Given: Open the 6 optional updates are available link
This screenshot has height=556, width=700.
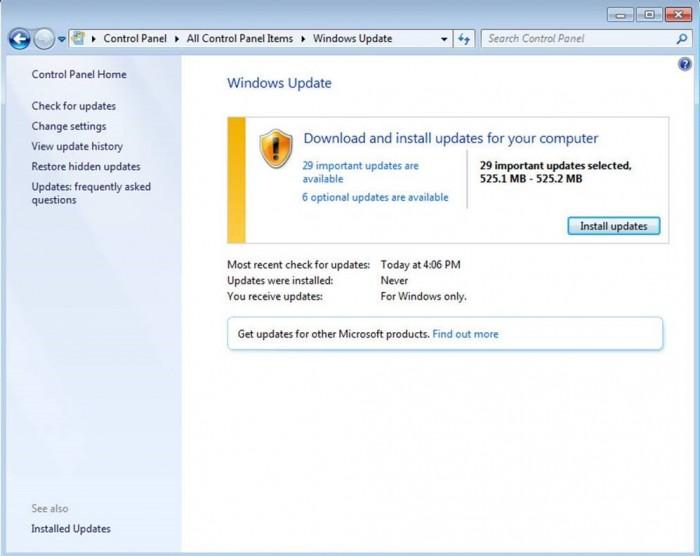Looking at the screenshot, I should (x=375, y=197).
